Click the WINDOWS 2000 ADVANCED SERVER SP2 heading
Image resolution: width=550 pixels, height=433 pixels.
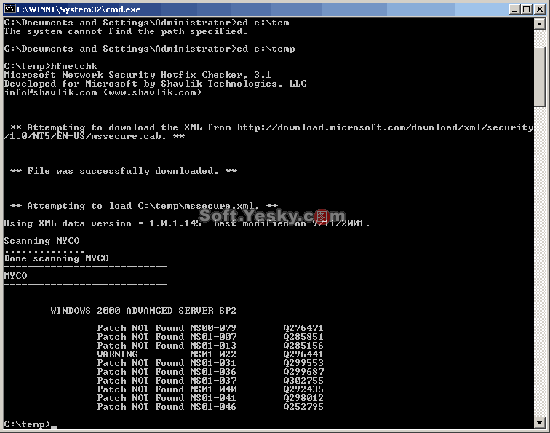pos(143,311)
